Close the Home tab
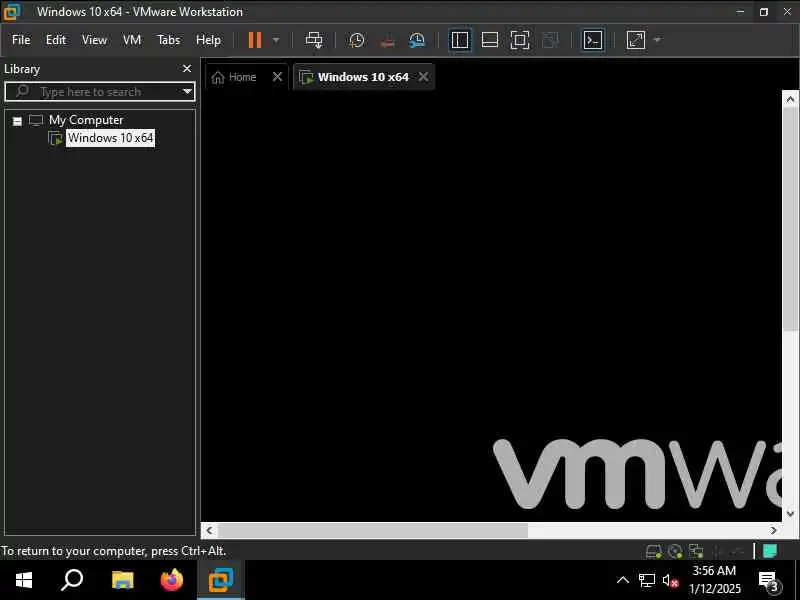Image resolution: width=800 pixels, height=600 pixels. pos(277,77)
